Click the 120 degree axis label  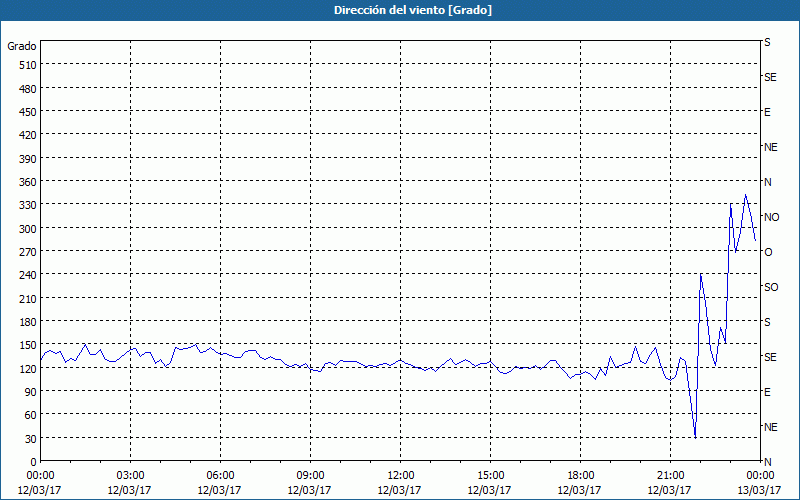28,368
